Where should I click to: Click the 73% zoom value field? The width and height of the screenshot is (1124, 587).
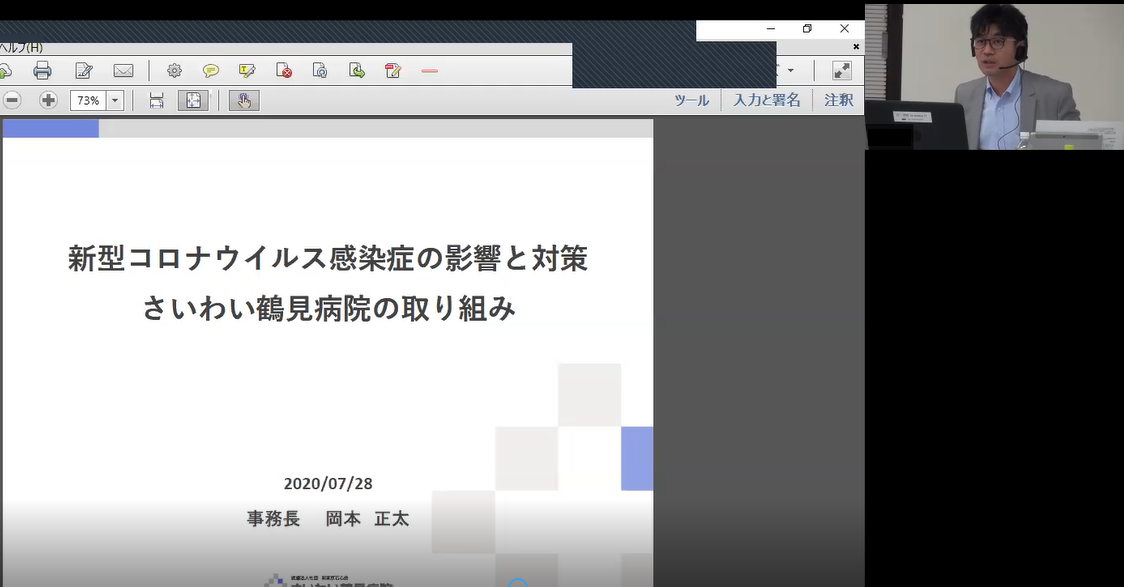coord(88,100)
